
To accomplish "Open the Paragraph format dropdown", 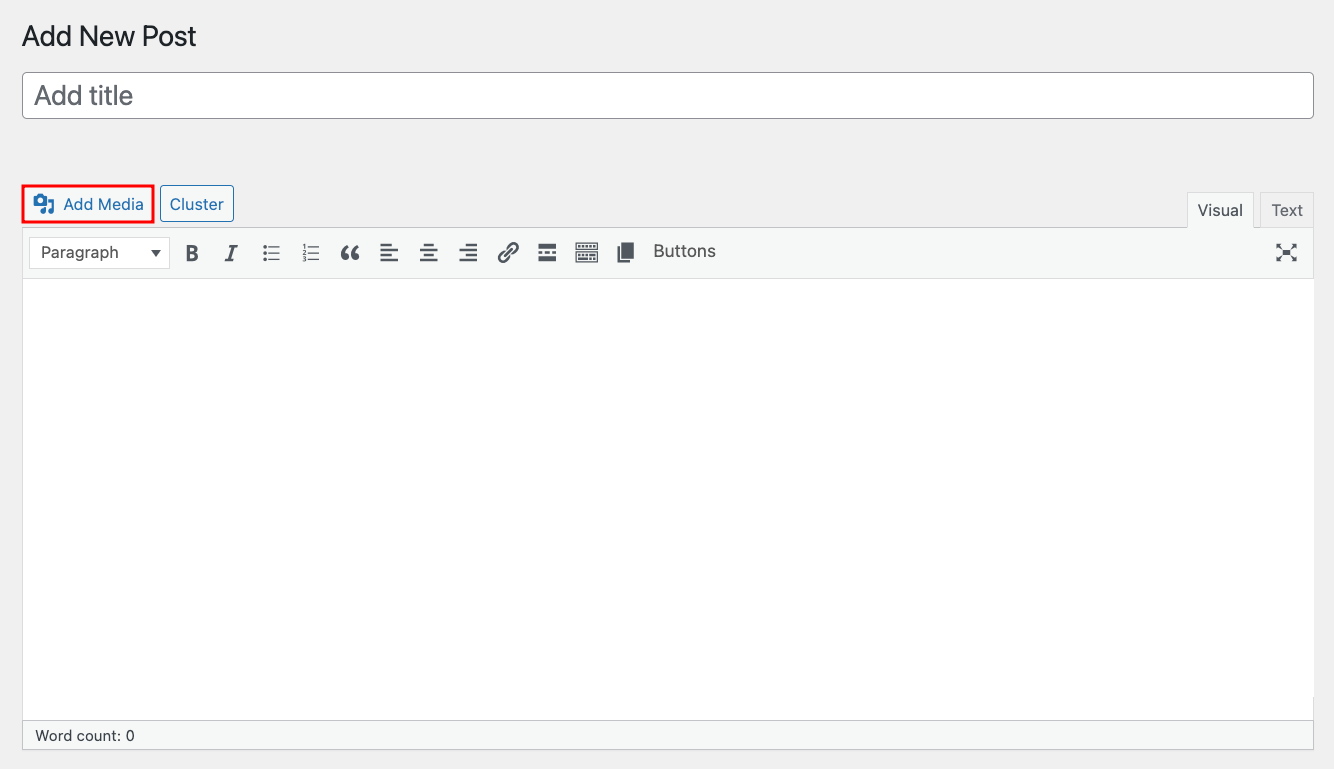I will (x=98, y=252).
